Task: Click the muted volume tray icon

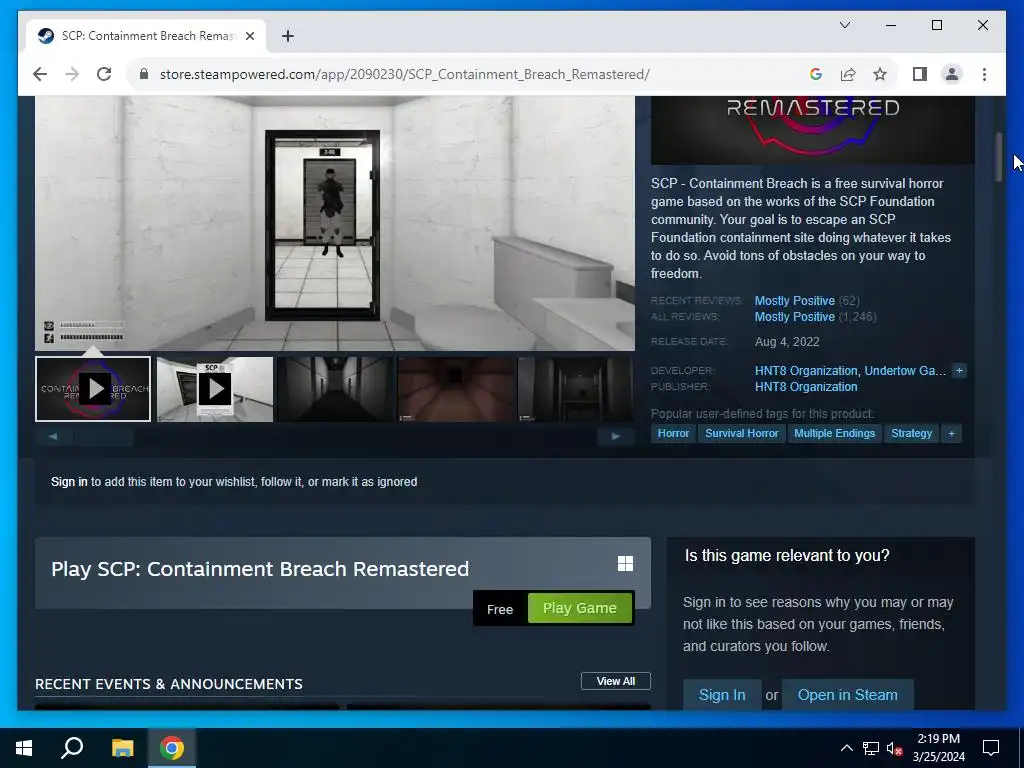Action: point(894,748)
